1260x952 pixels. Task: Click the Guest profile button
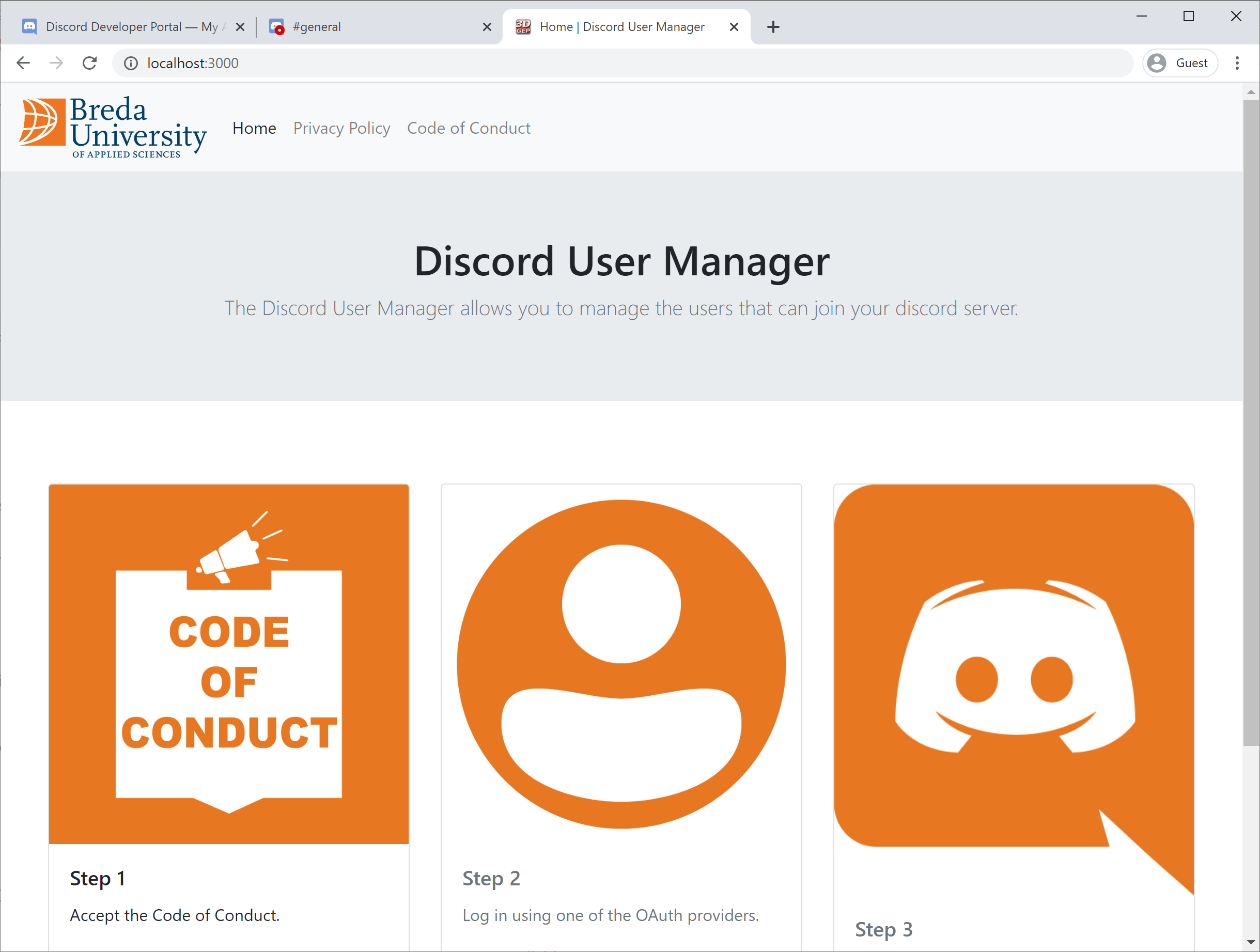[x=1180, y=63]
